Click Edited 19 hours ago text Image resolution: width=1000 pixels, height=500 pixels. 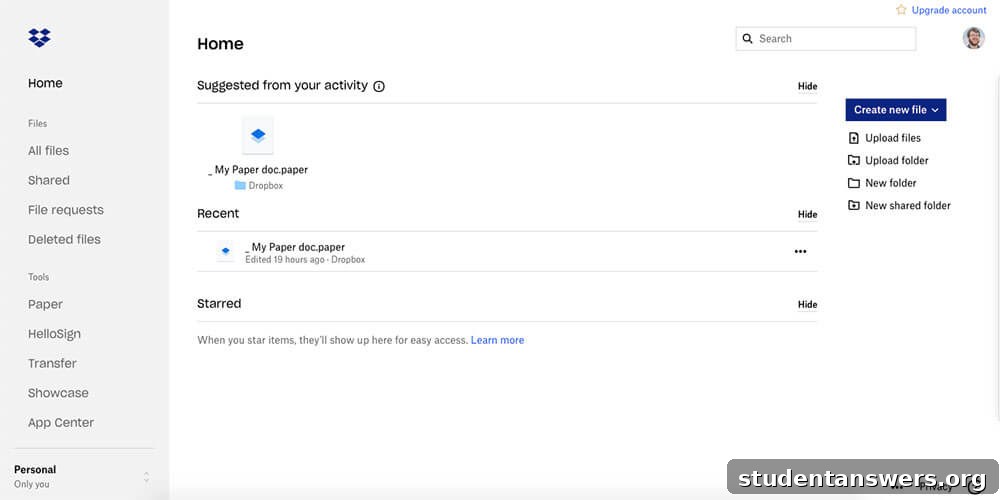285,260
